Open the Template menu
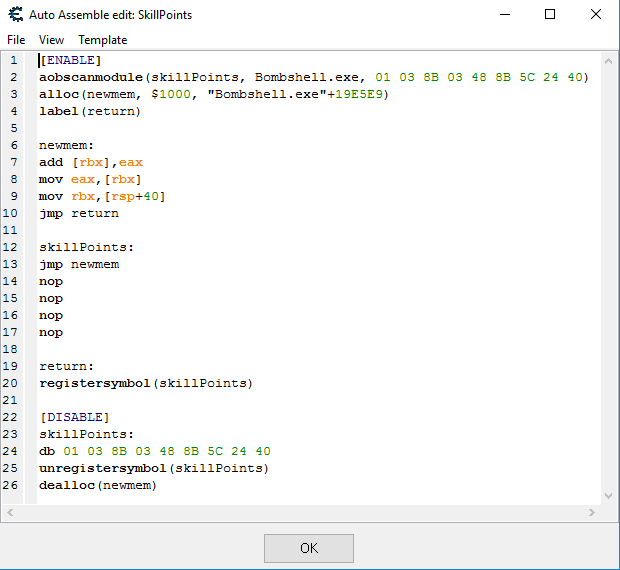The image size is (620, 570). [103, 40]
